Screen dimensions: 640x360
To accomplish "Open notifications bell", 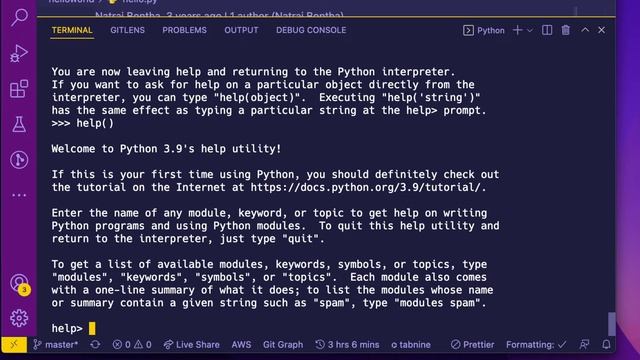I will tap(607, 345).
